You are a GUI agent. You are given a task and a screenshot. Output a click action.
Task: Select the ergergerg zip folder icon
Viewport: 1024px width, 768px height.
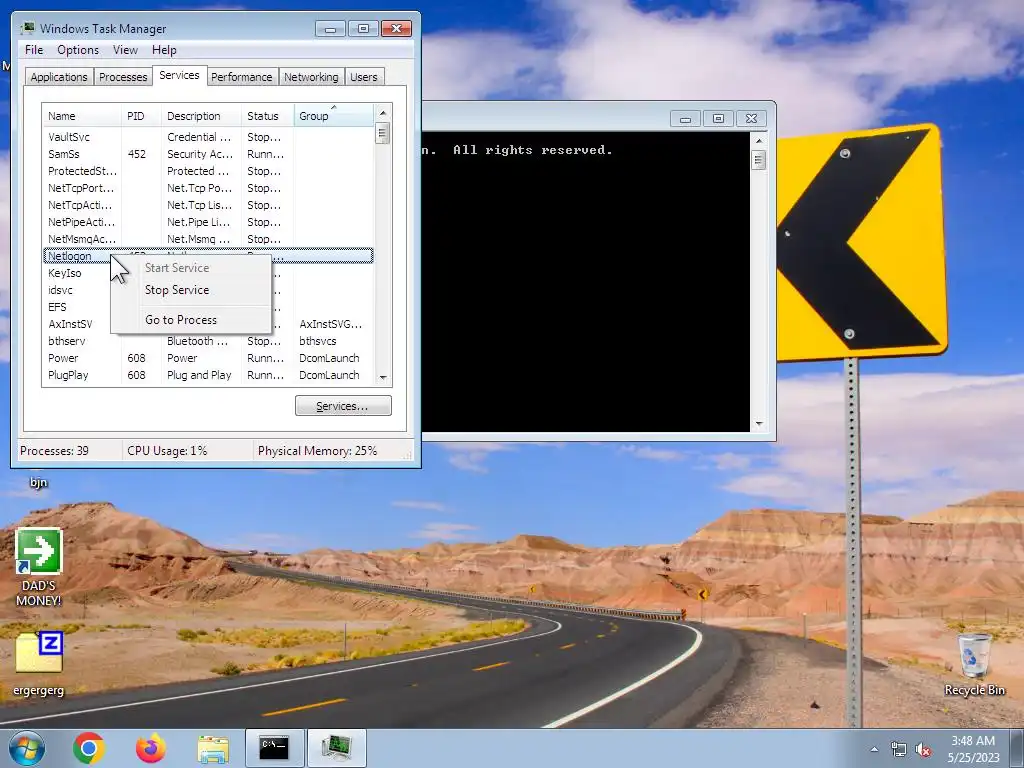coord(39,663)
